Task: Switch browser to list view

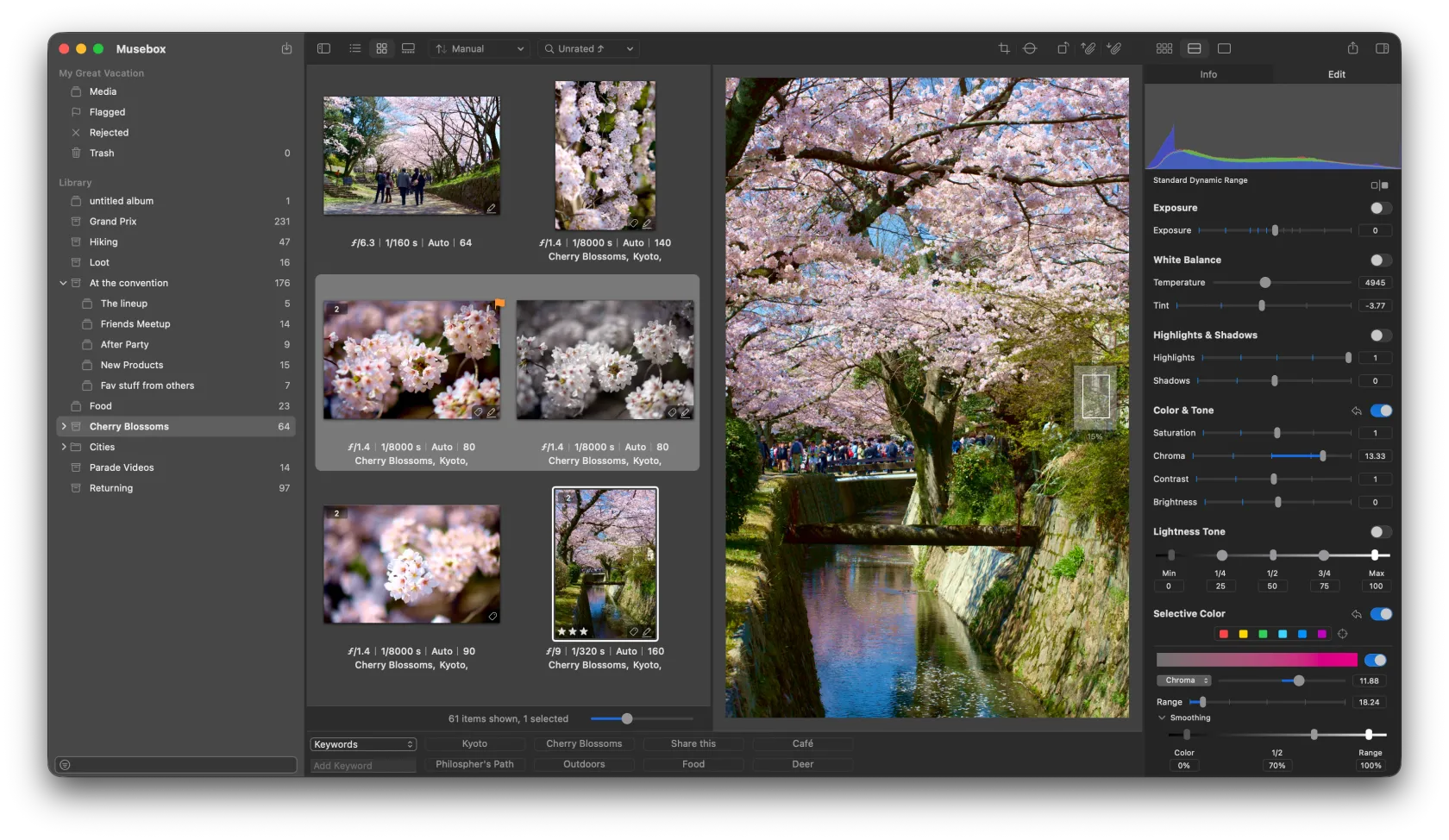Action: pyautogui.click(x=355, y=49)
